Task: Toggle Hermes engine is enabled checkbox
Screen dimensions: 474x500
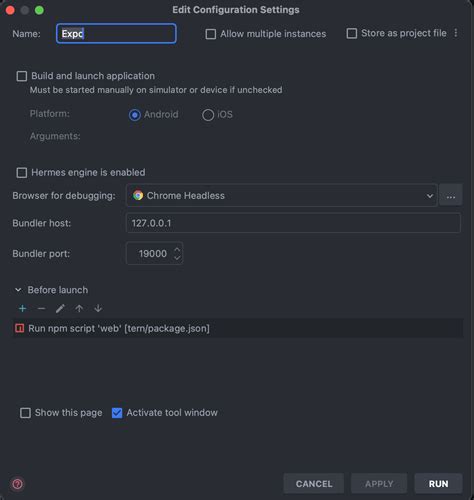Action: 22,173
